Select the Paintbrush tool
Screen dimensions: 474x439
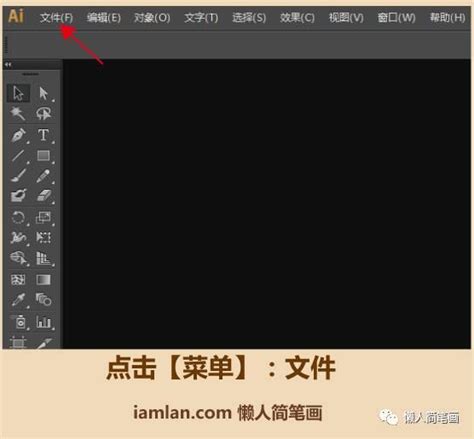pos(18,176)
